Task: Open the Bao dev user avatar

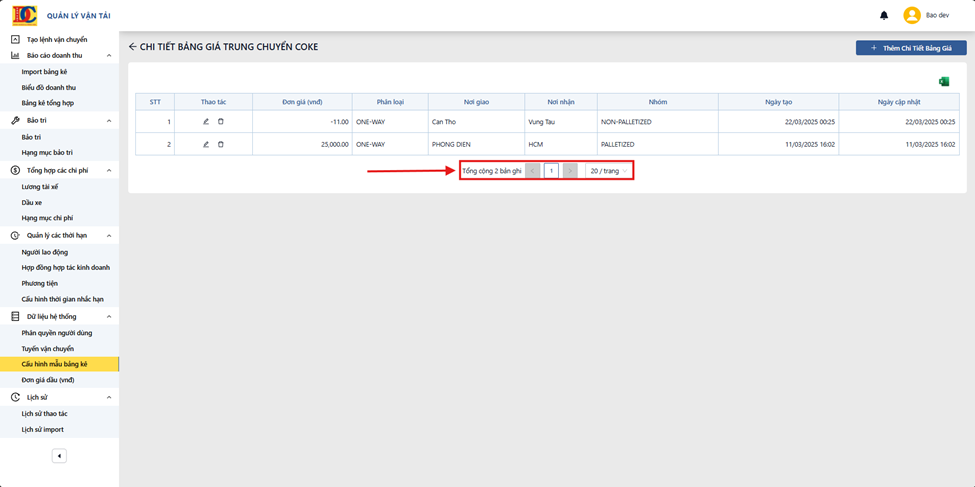Action: [x=912, y=16]
